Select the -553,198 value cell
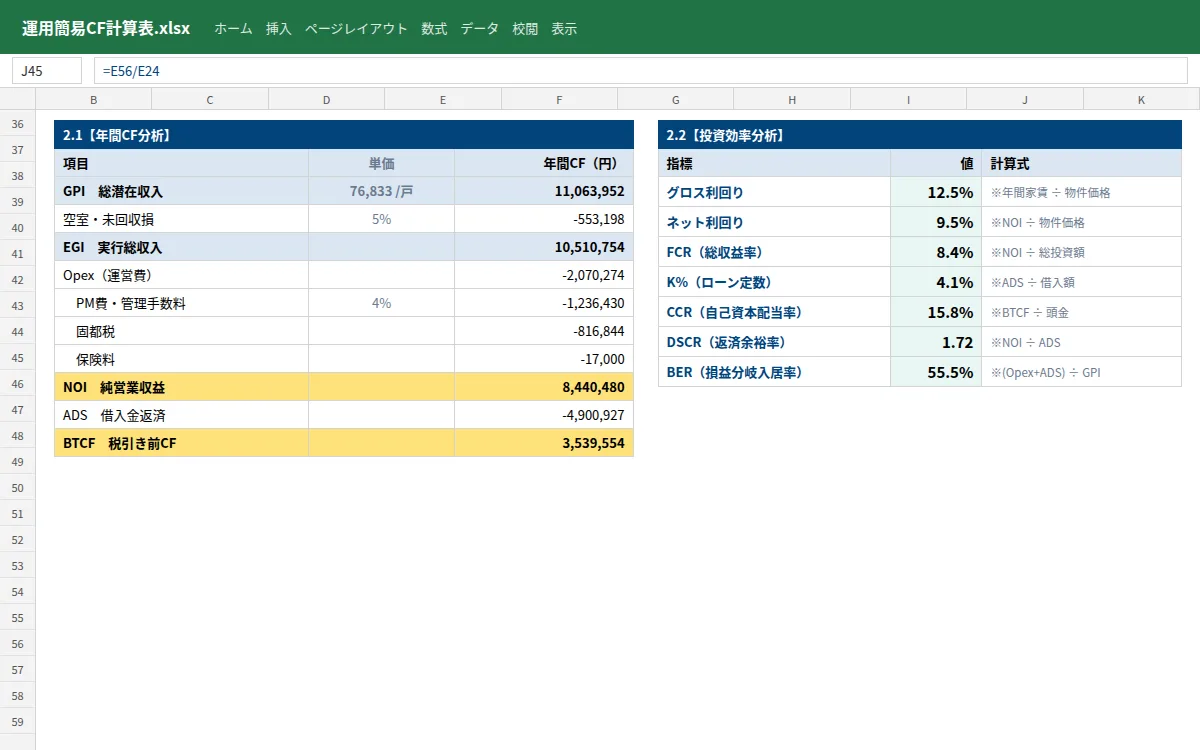1200x750 pixels. point(544,219)
